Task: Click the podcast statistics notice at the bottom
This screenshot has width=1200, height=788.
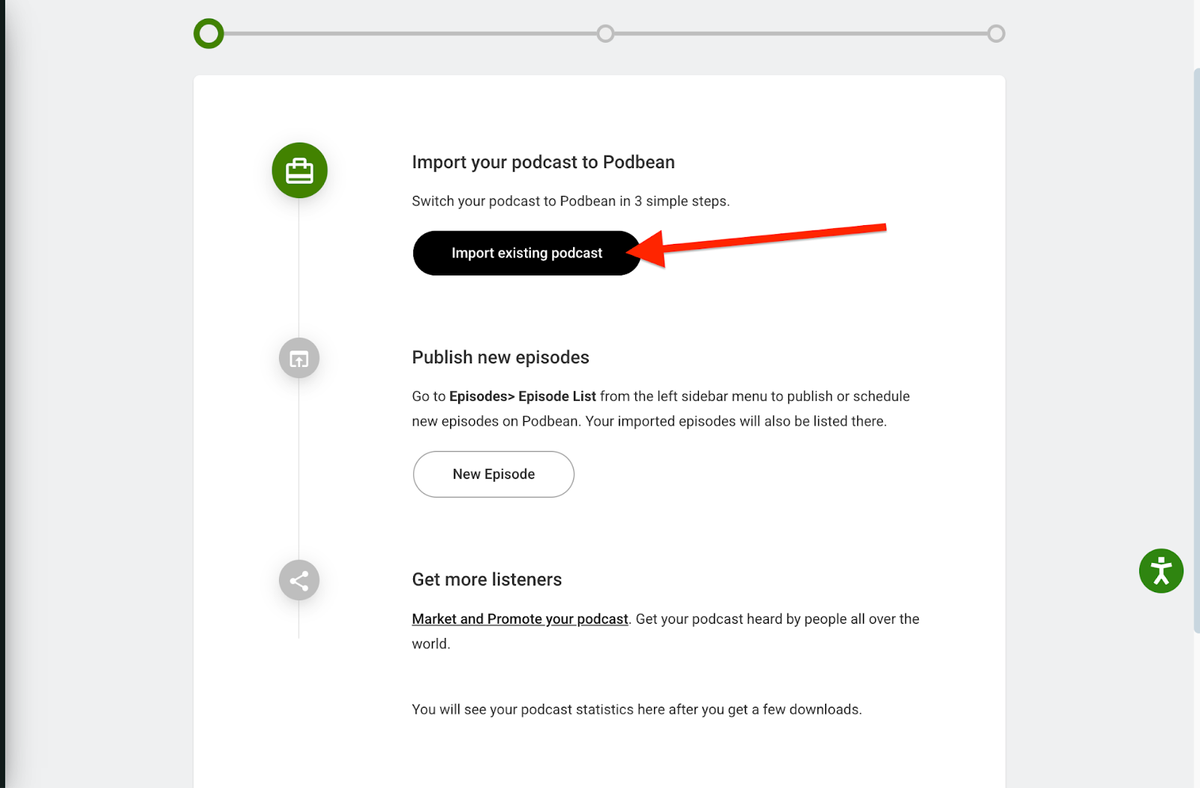Action: coord(636,708)
